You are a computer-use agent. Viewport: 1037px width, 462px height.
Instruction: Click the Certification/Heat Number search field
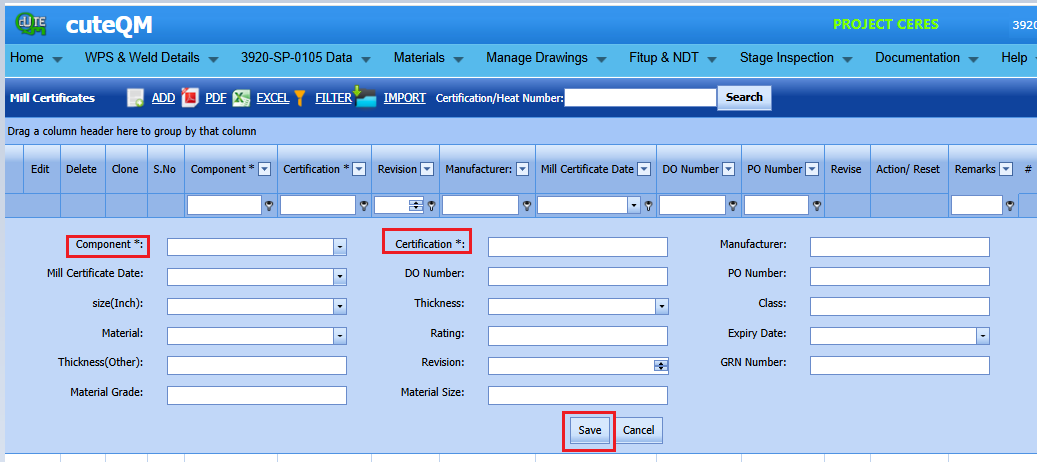click(x=640, y=98)
